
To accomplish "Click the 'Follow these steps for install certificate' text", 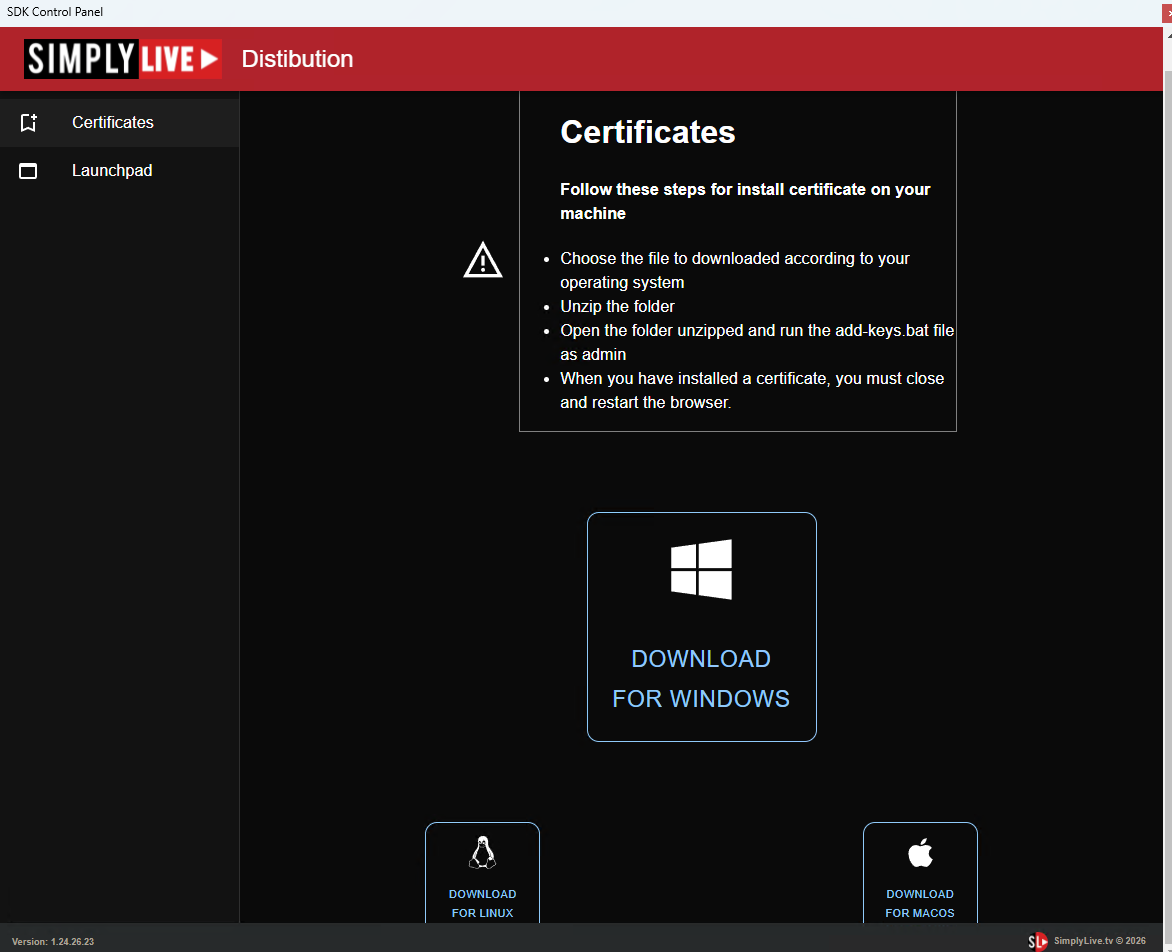I will pyautogui.click(x=745, y=201).
